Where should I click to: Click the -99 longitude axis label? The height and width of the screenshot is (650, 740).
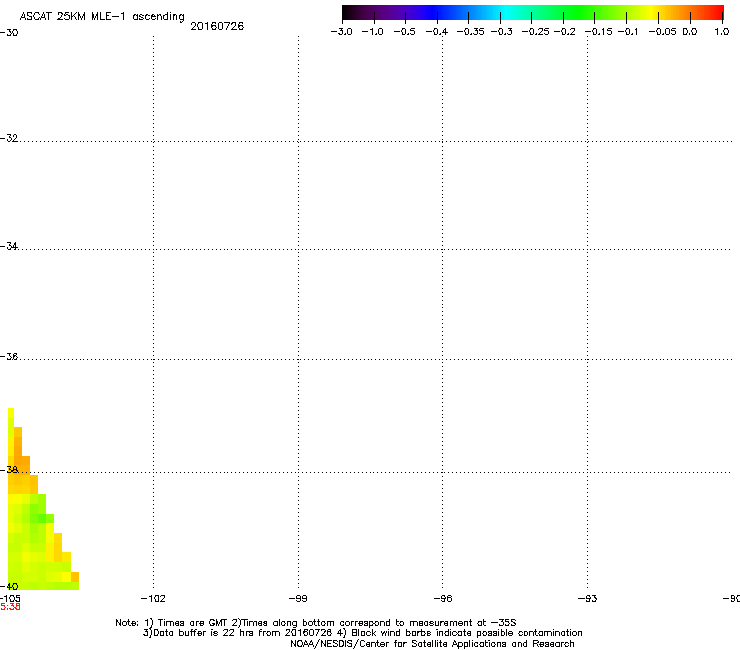298,599
